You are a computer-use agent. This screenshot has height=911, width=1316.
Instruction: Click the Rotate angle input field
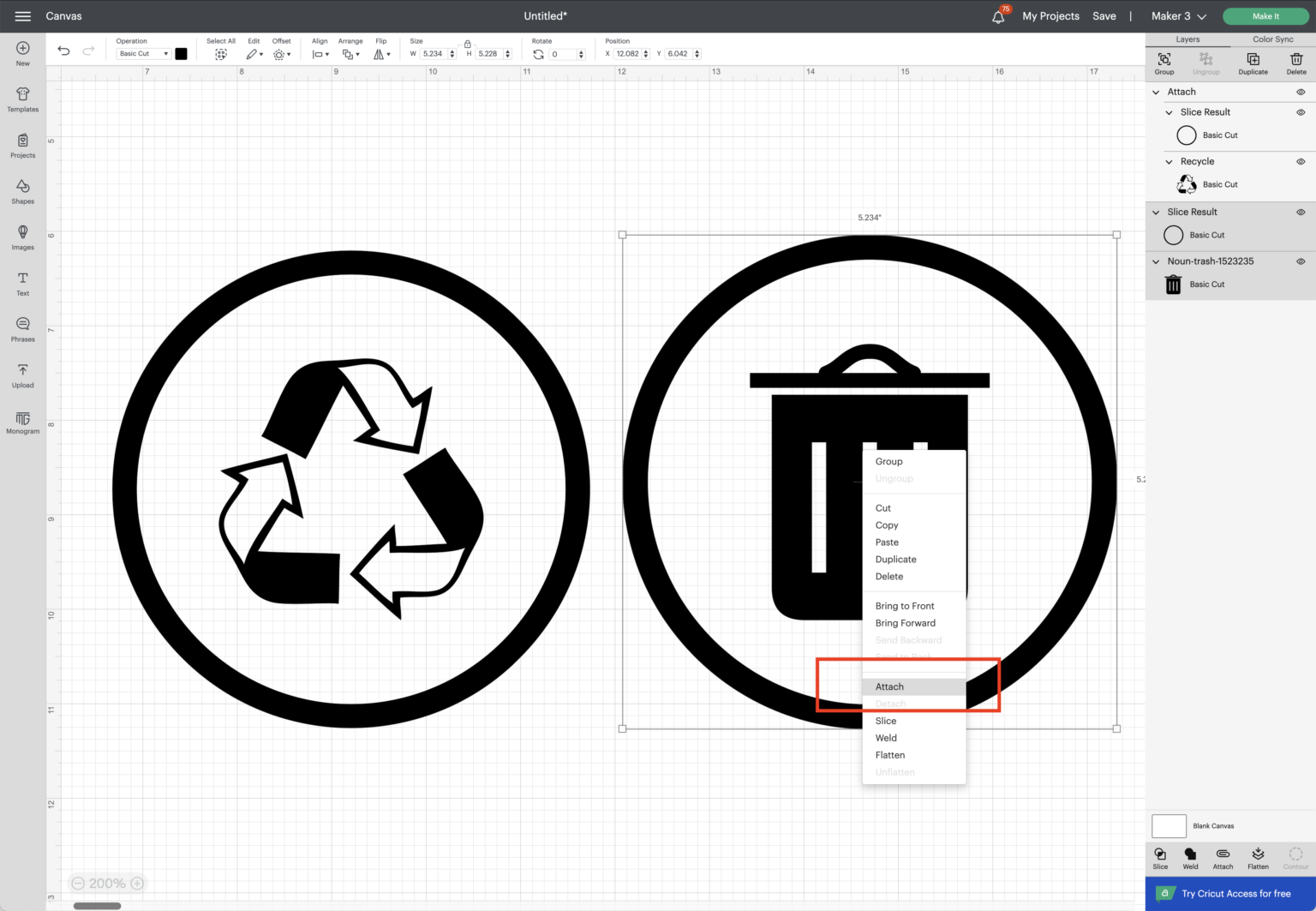point(563,54)
